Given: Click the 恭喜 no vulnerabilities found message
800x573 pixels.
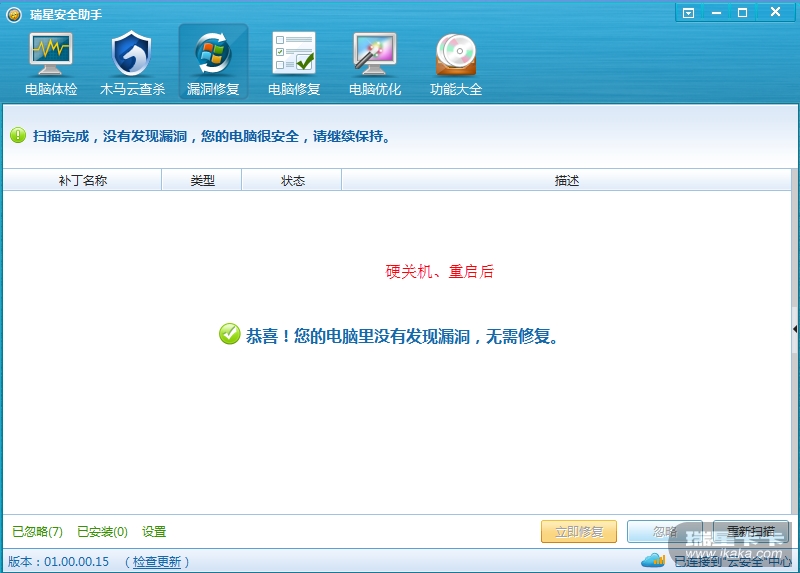Looking at the screenshot, I should [402, 336].
